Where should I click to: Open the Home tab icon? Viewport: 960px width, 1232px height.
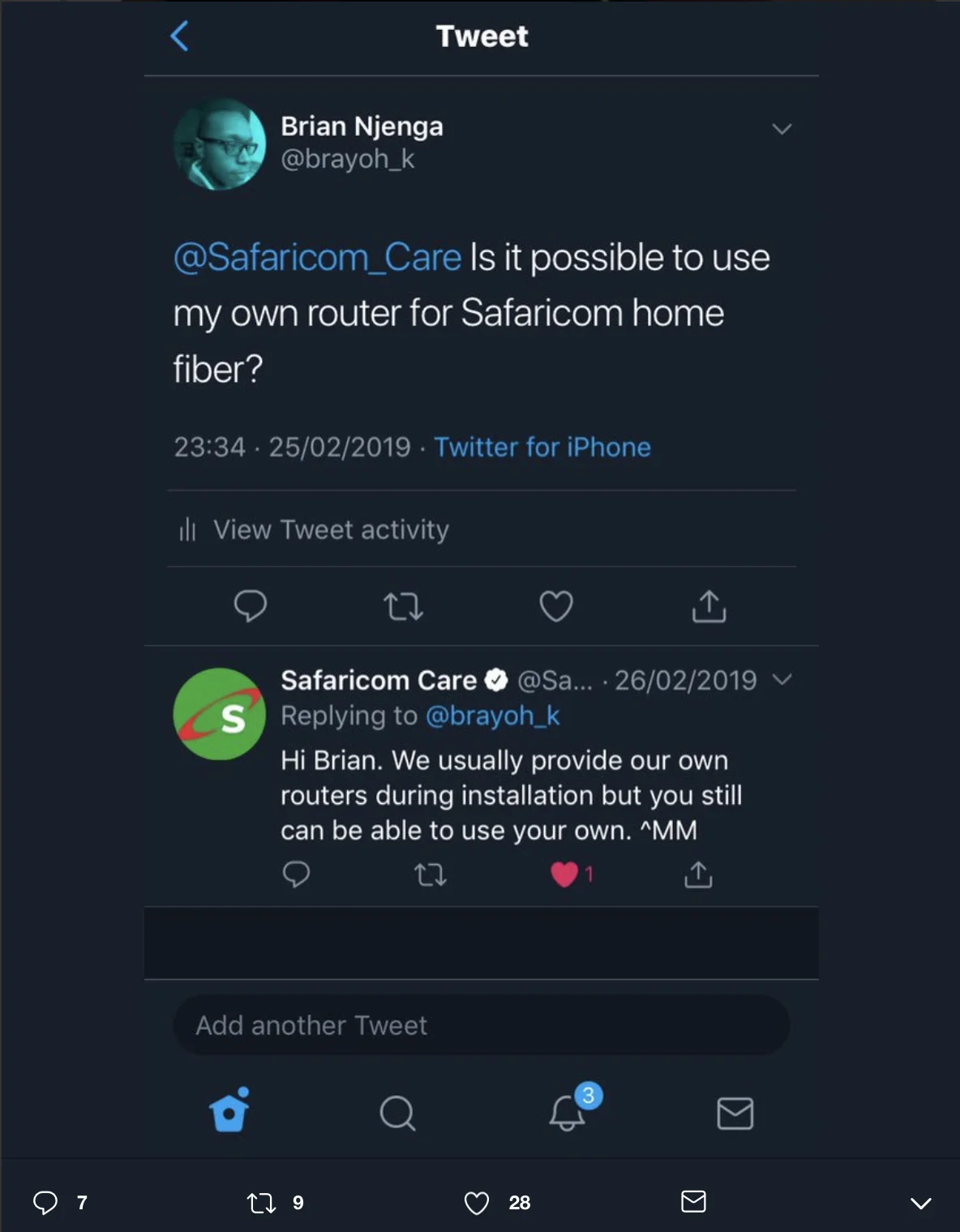(229, 1111)
